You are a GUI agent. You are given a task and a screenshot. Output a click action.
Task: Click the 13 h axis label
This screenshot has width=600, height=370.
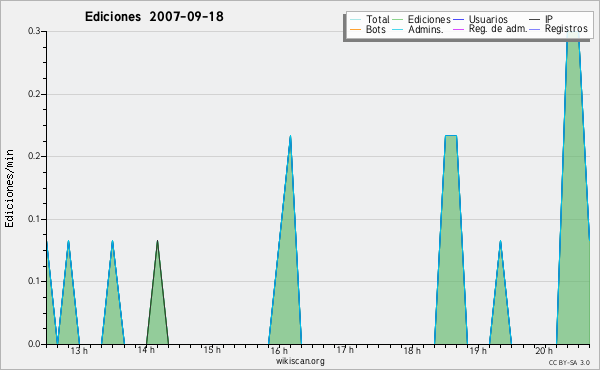point(79,350)
